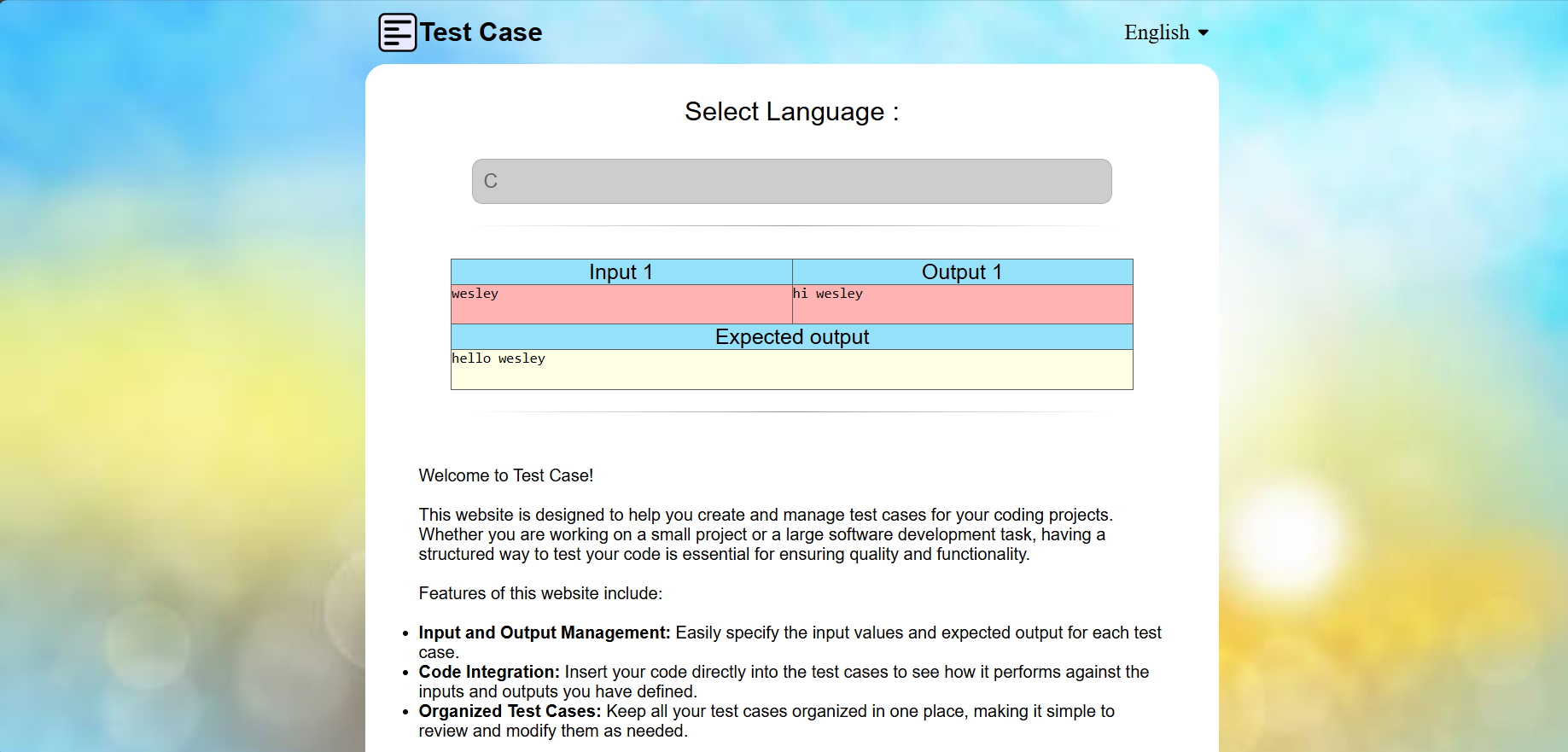
Task: Click the website description paragraph
Action: 765,534
